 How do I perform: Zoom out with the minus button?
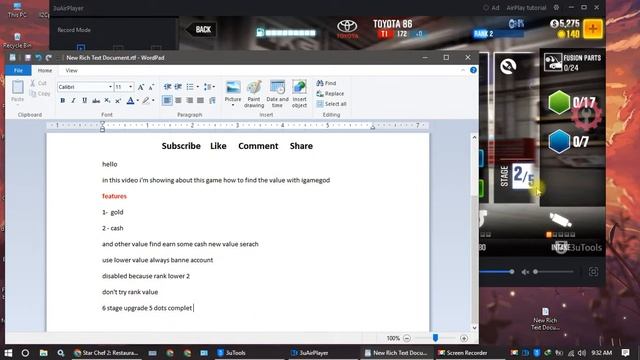407,338
